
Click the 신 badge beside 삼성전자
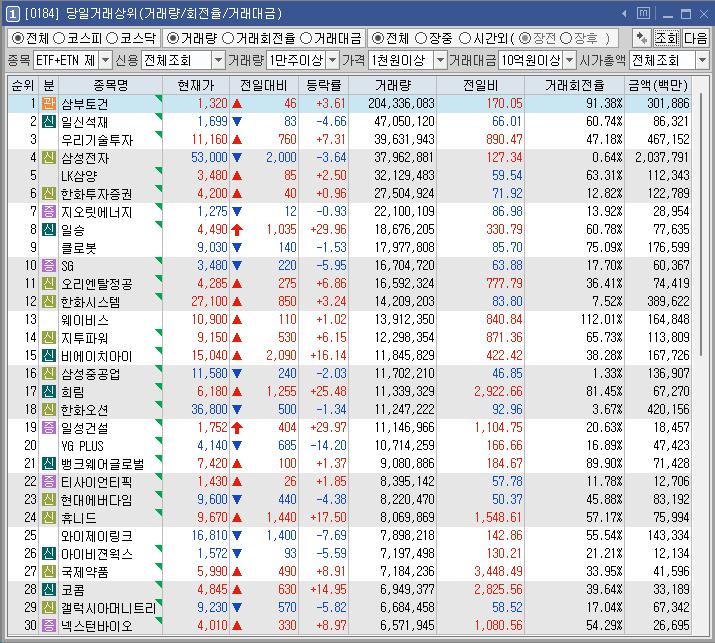(49, 158)
